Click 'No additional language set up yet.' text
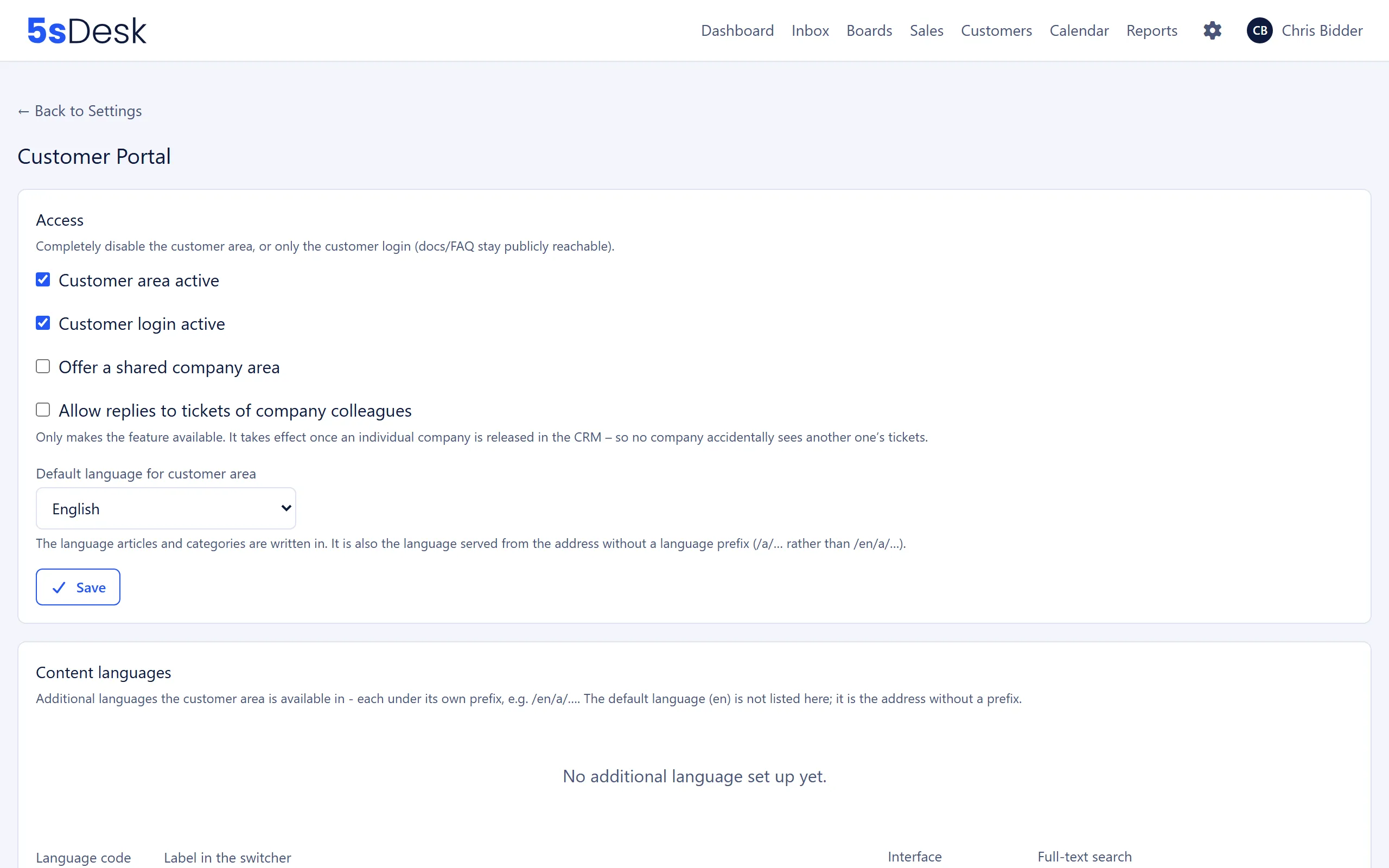Viewport: 1389px width, 868px height. (x=694, y=776)
